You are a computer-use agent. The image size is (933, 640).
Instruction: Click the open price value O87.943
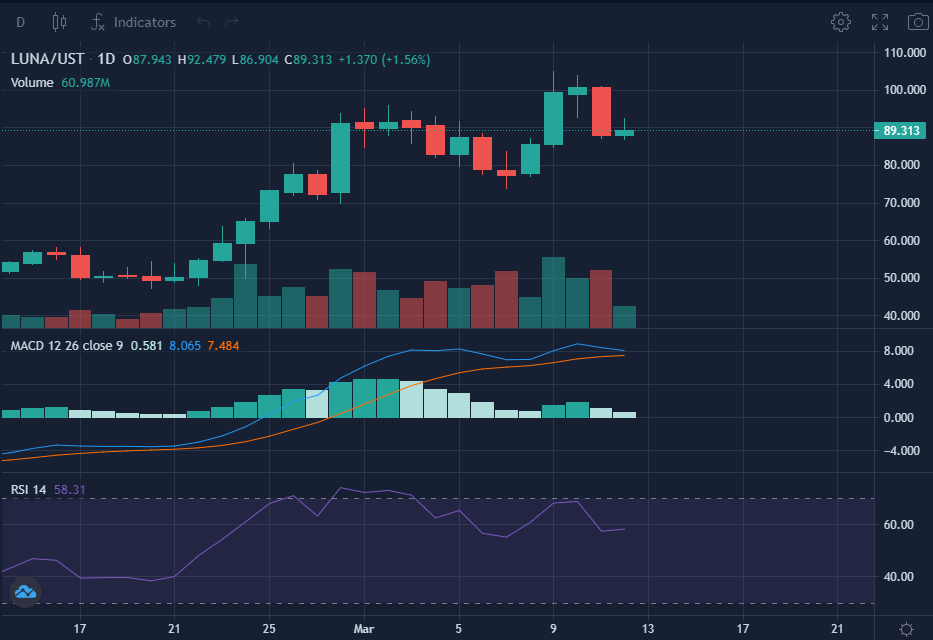[x=147, y=59]
